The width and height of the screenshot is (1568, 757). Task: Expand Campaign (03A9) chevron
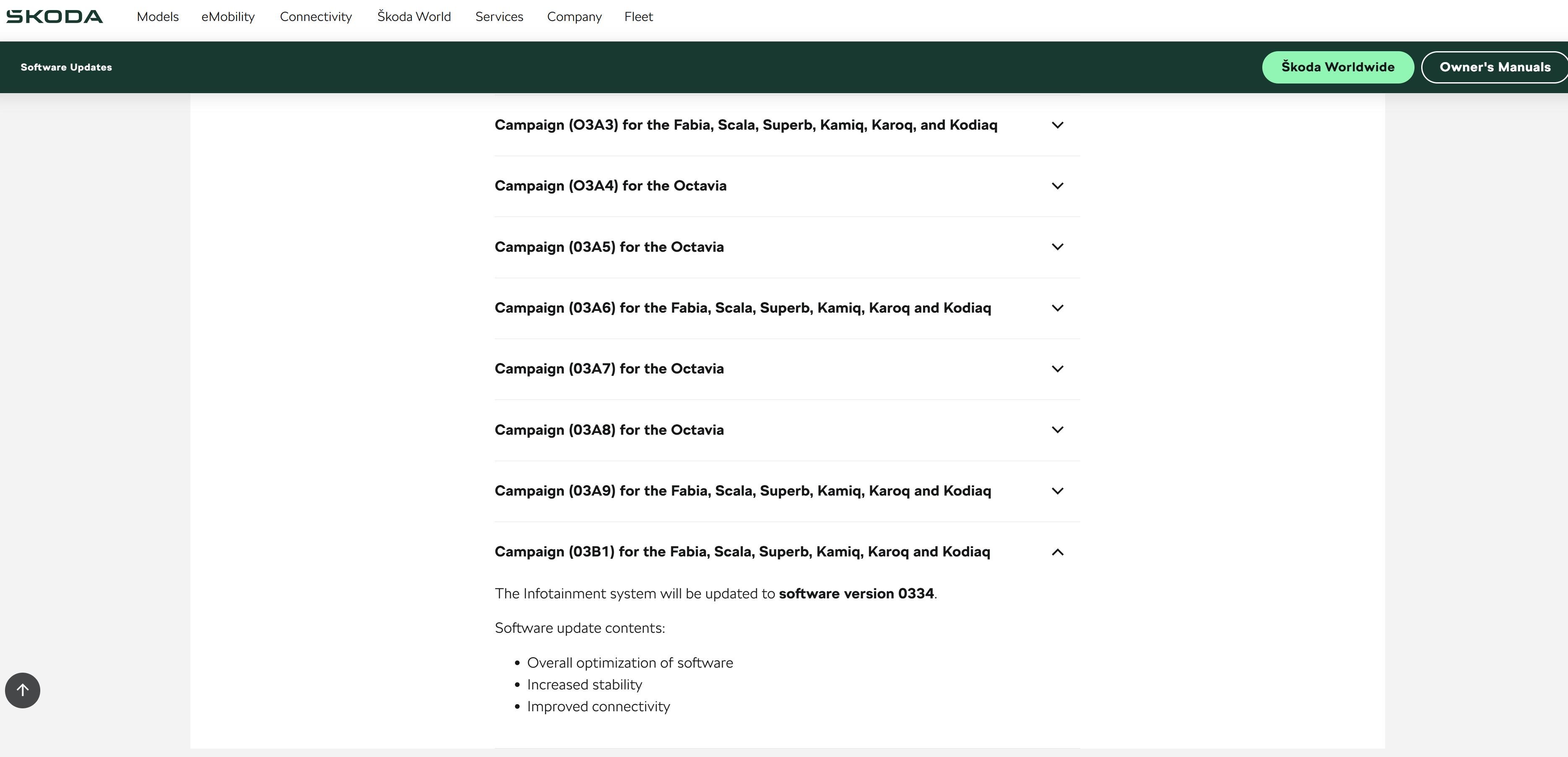(1057, 491)
